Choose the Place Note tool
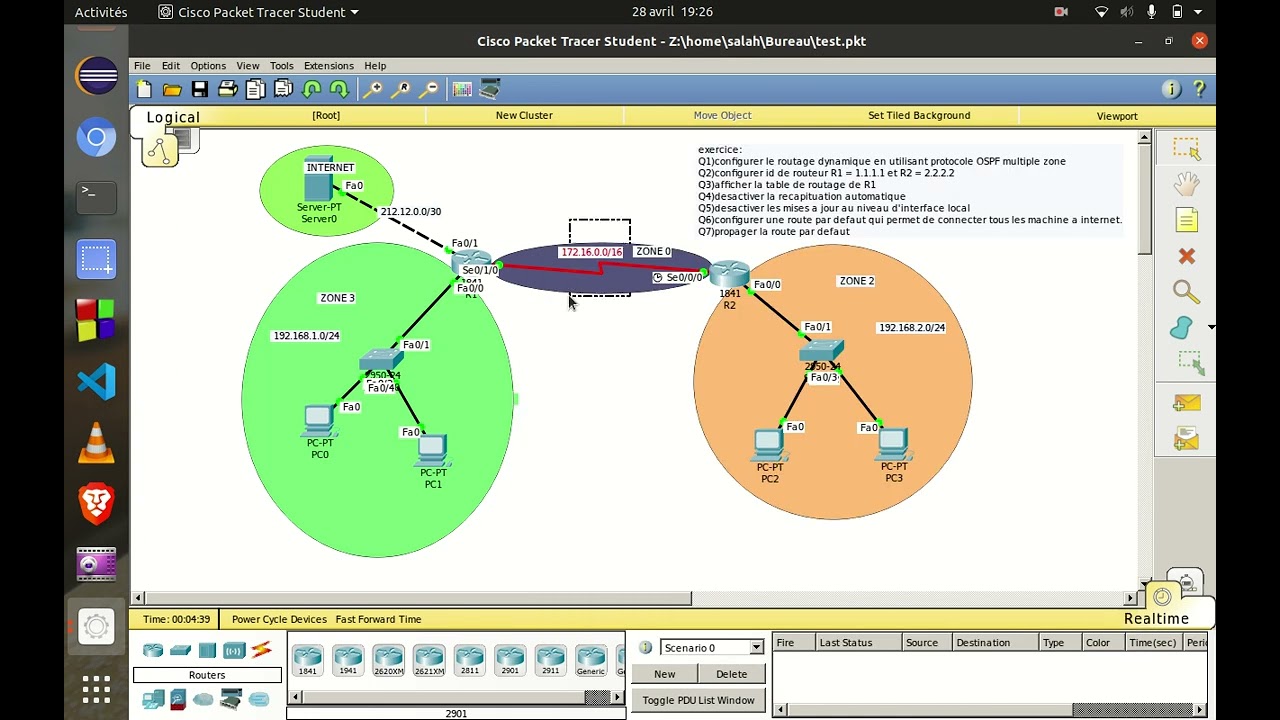Screen dimensions: 1280x720 click(x=1186, y=220)
